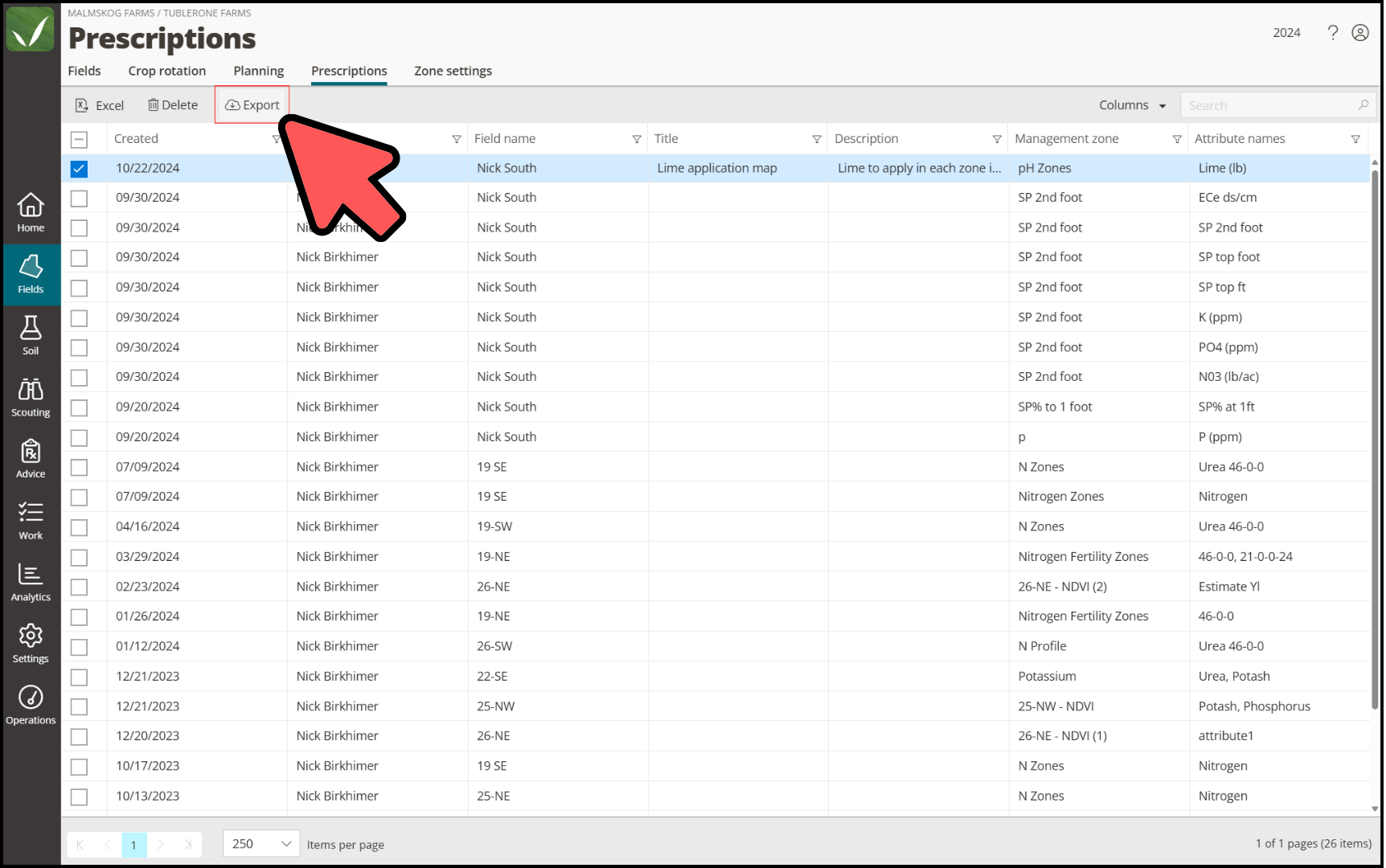Filter the Attribute names column
The image size is (1386, 868).
(1355, 139)
